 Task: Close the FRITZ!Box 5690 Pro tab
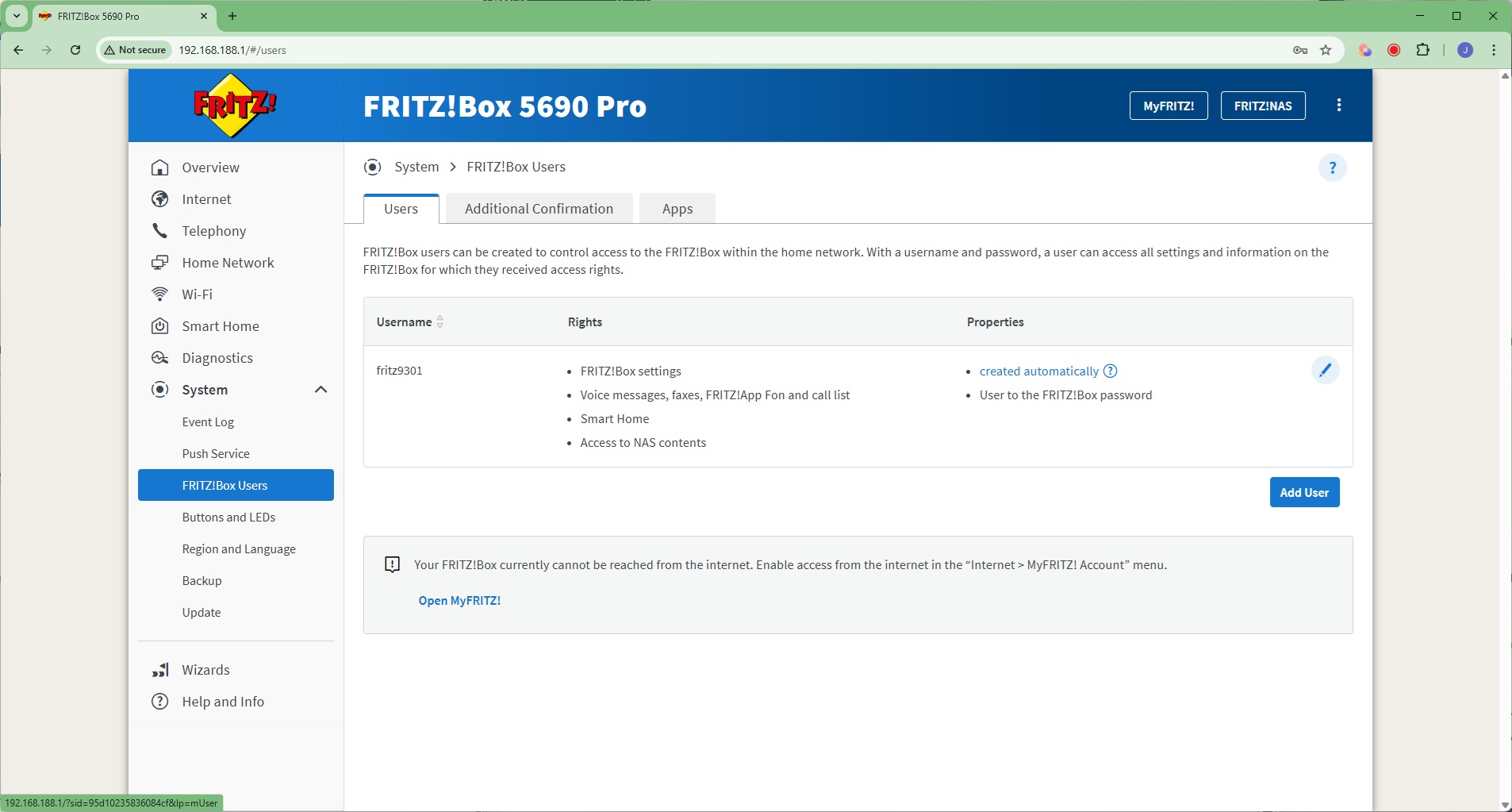pos(204,16)
